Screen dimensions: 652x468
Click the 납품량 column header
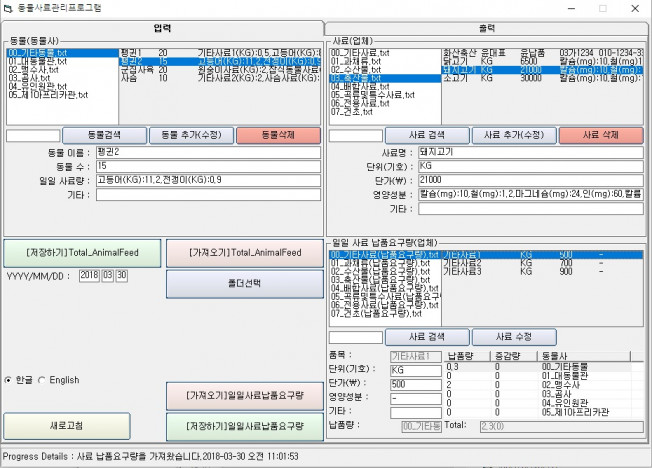[461, 355]
